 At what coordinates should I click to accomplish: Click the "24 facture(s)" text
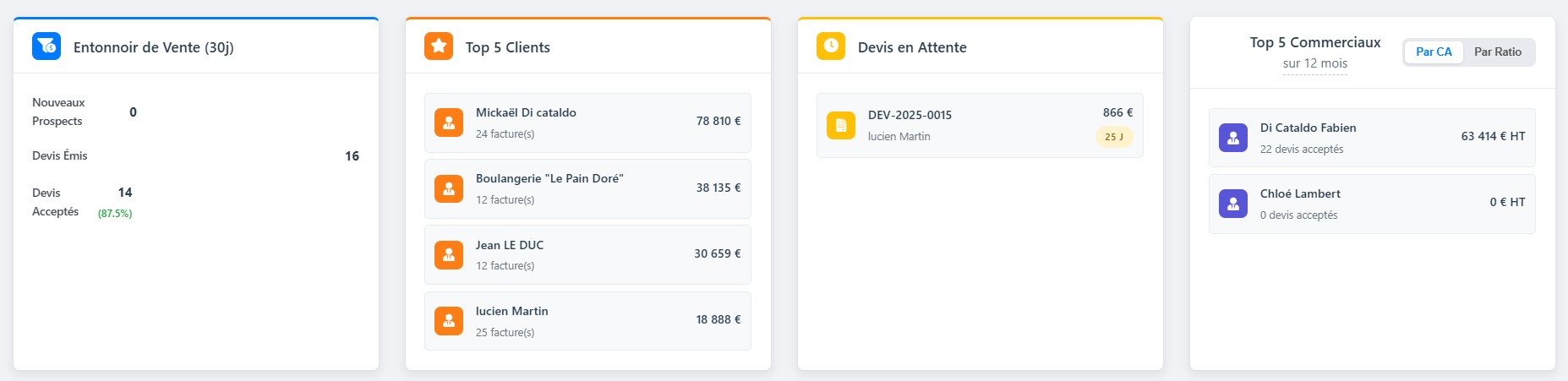(505, 133)
